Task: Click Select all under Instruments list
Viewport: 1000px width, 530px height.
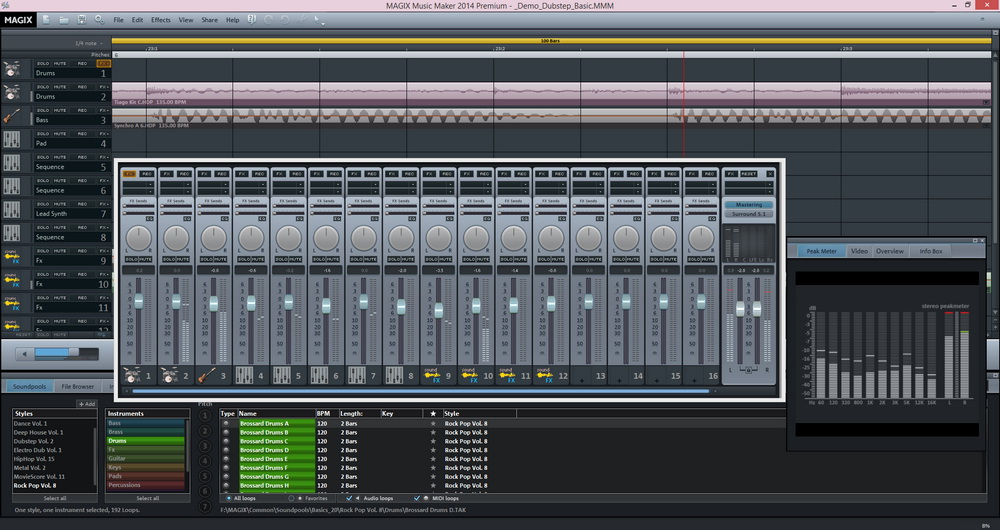Action: [147, 498]
